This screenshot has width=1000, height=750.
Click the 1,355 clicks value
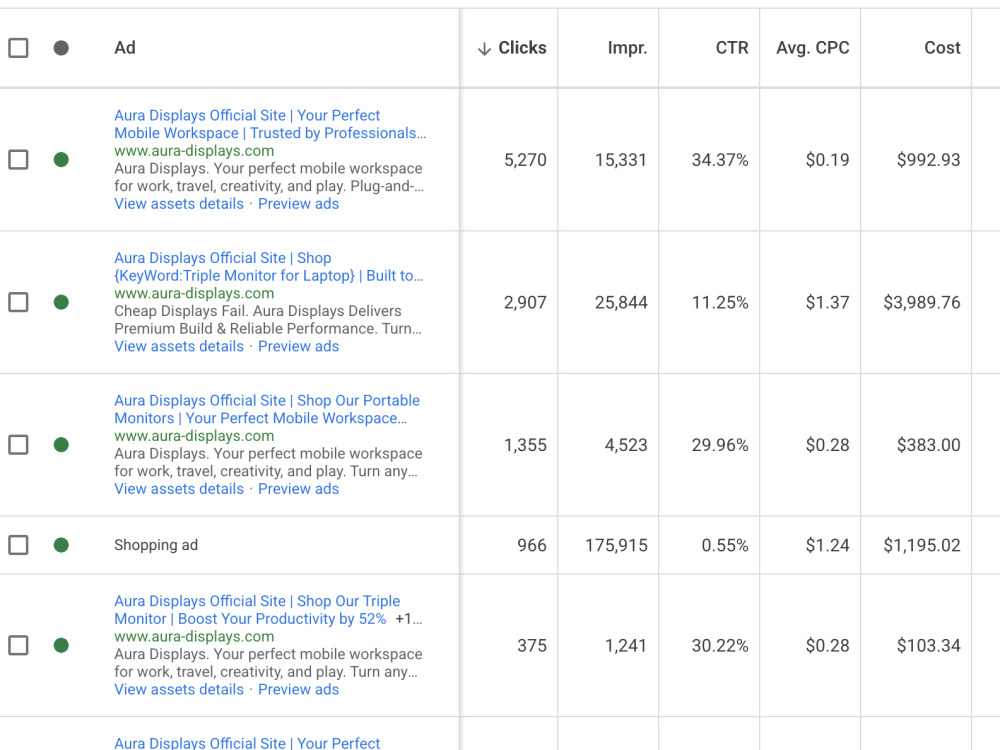point(525,445)
